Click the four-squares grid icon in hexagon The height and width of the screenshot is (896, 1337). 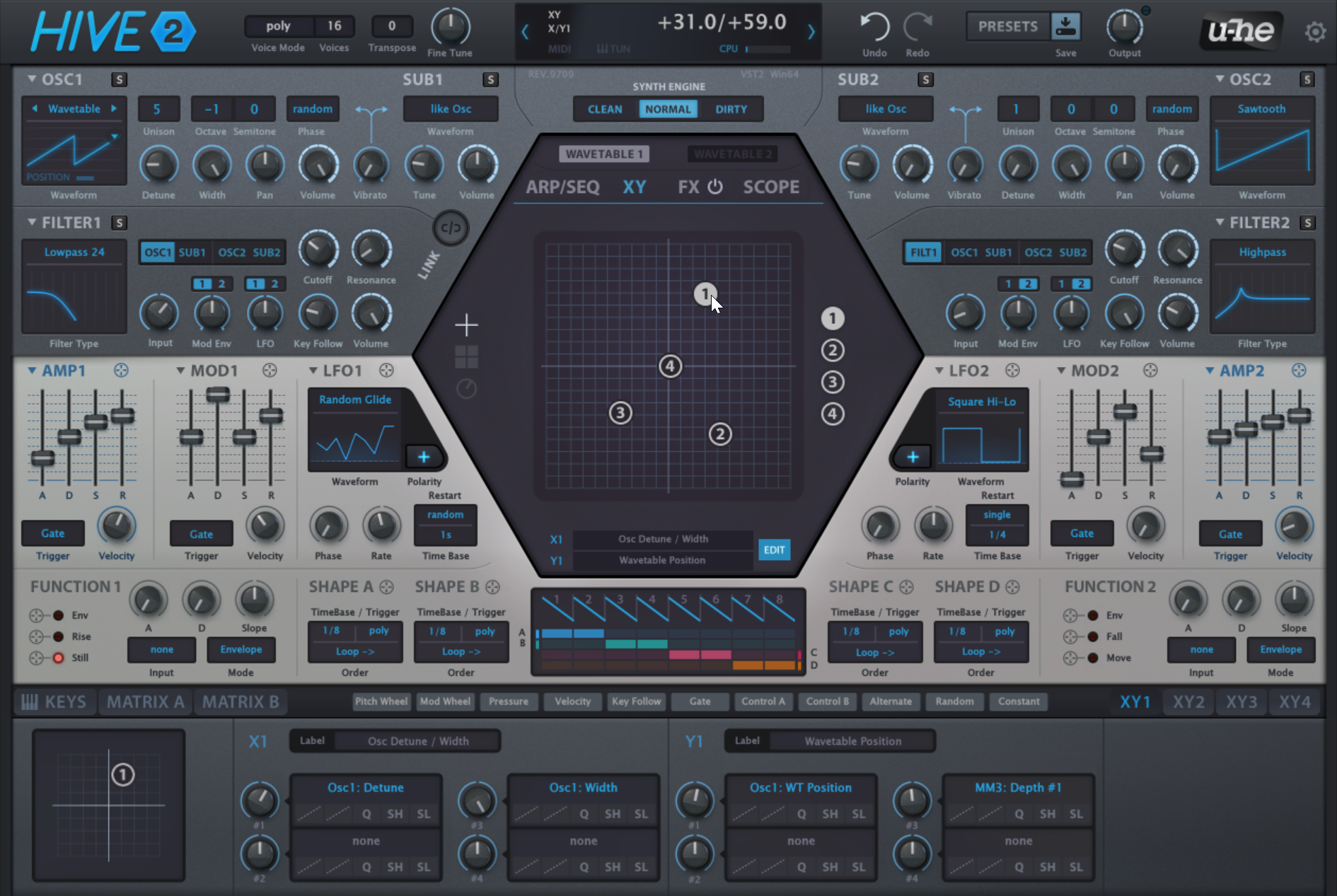coord(466,357)
